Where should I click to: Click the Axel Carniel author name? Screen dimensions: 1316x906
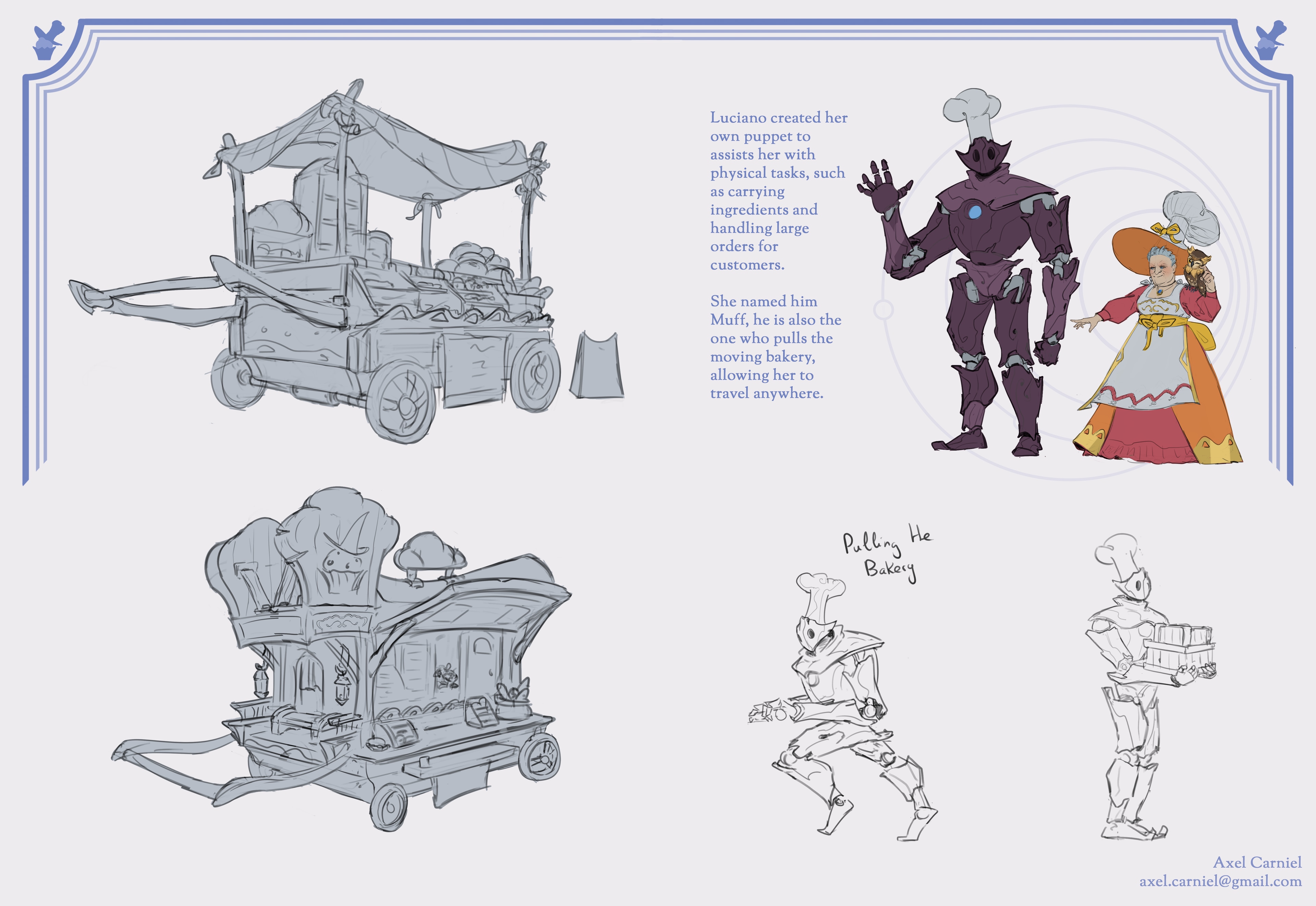pos(1257,863)
